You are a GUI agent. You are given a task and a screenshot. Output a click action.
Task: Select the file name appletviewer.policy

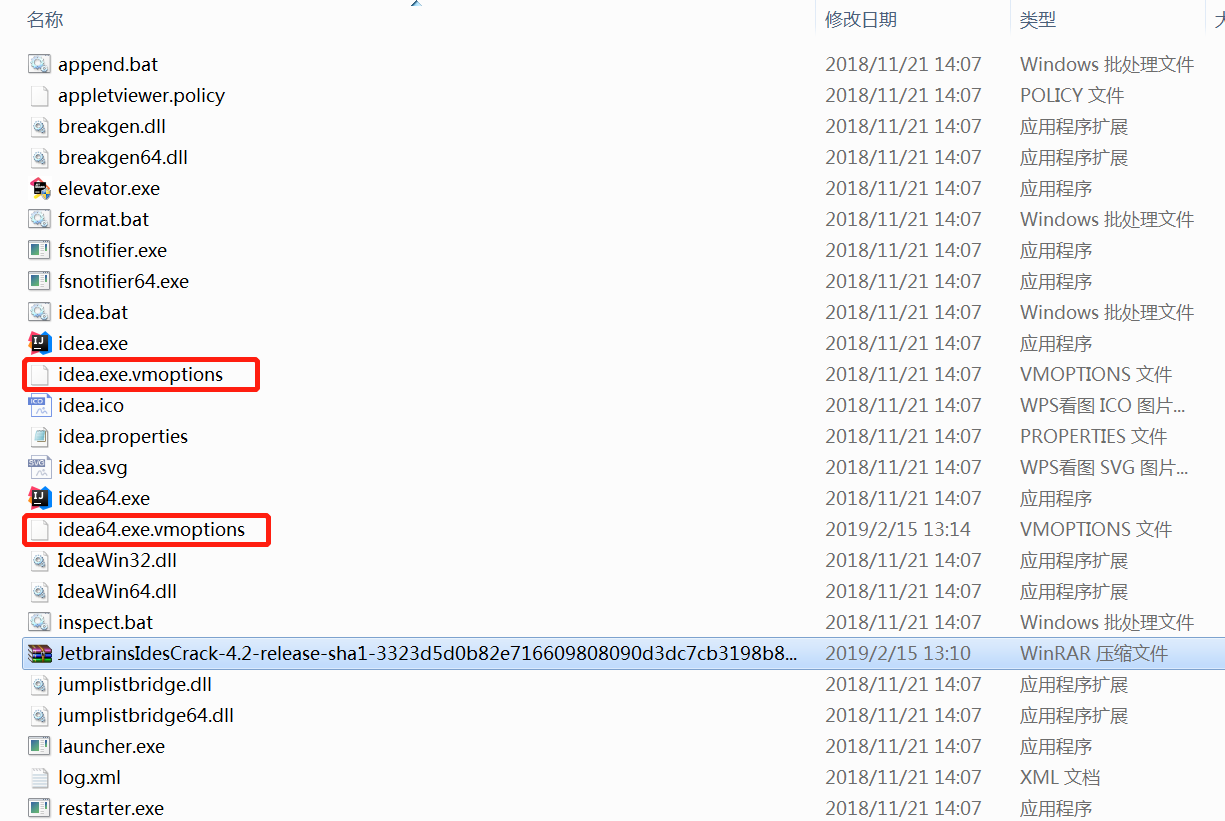(x=141, y=95)
